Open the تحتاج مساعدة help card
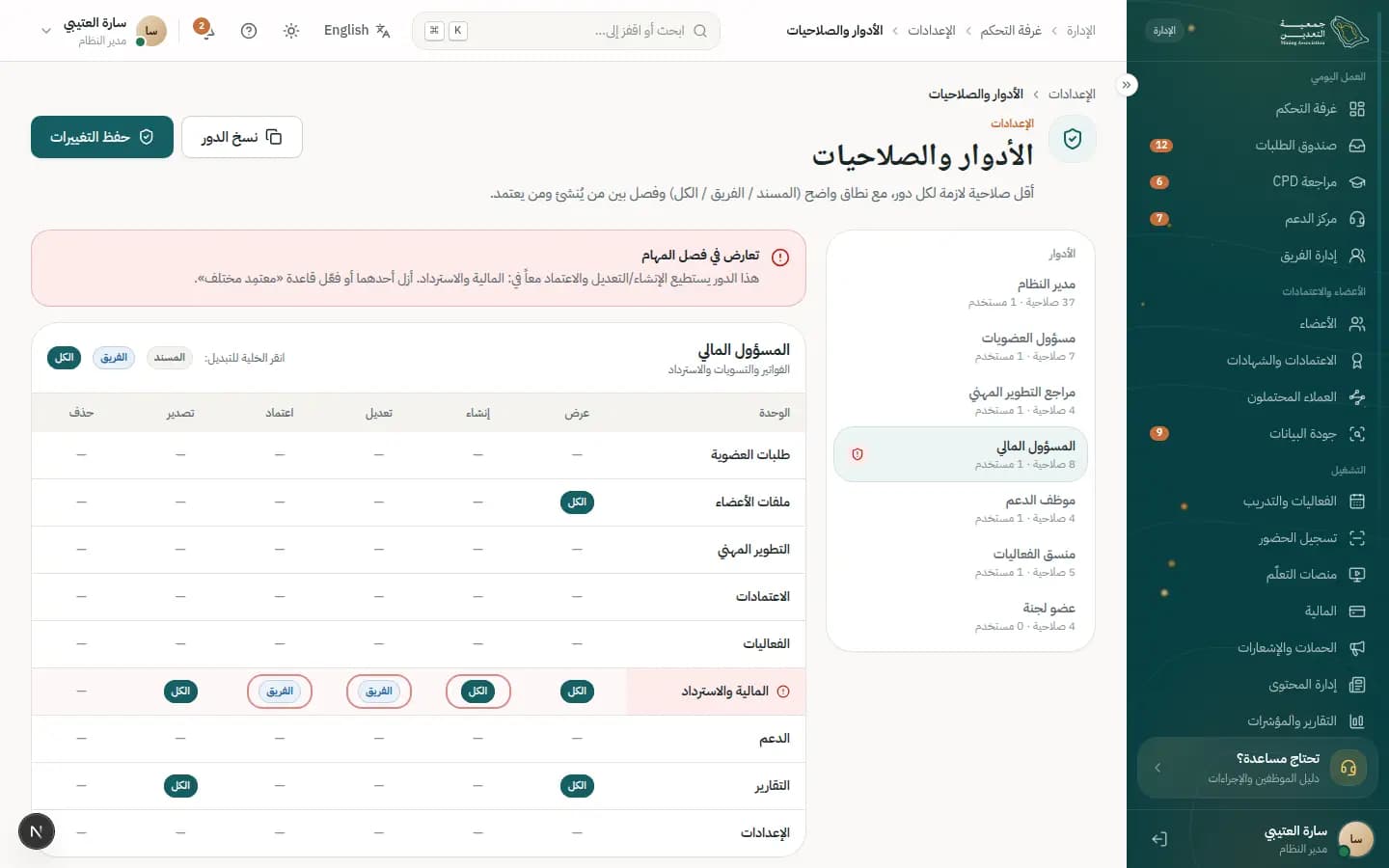 pyautogui.click(x=1258, y=768)
